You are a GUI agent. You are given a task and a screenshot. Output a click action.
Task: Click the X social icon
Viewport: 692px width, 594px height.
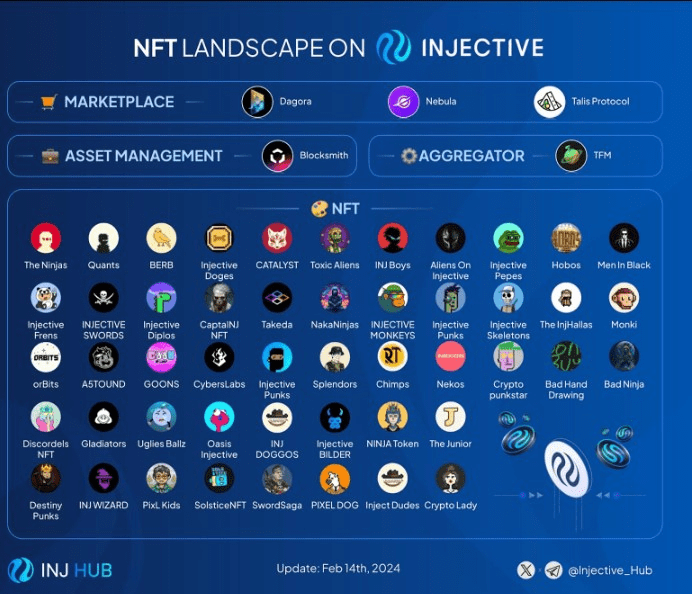click(526, 570)
